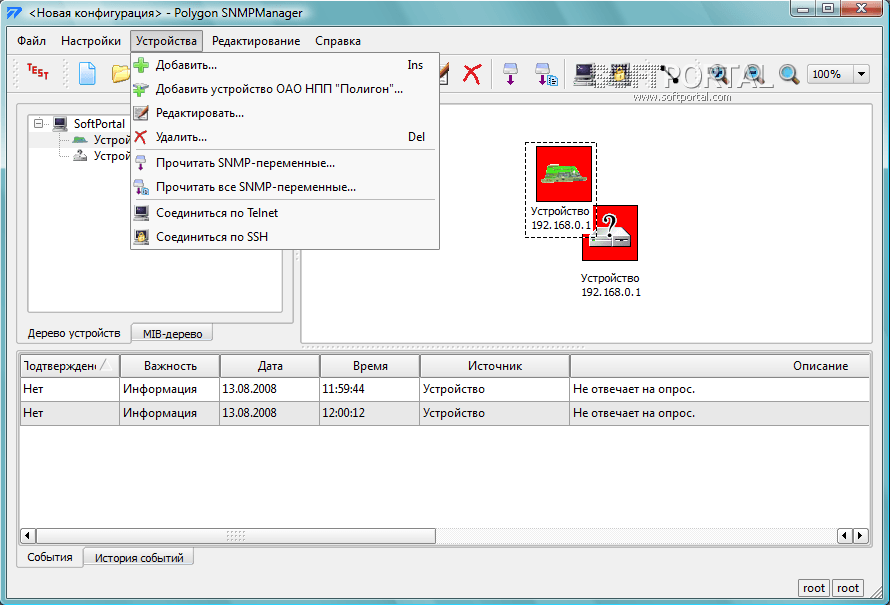Choose Добавить... from Устройства menu

tap(285, 65)
